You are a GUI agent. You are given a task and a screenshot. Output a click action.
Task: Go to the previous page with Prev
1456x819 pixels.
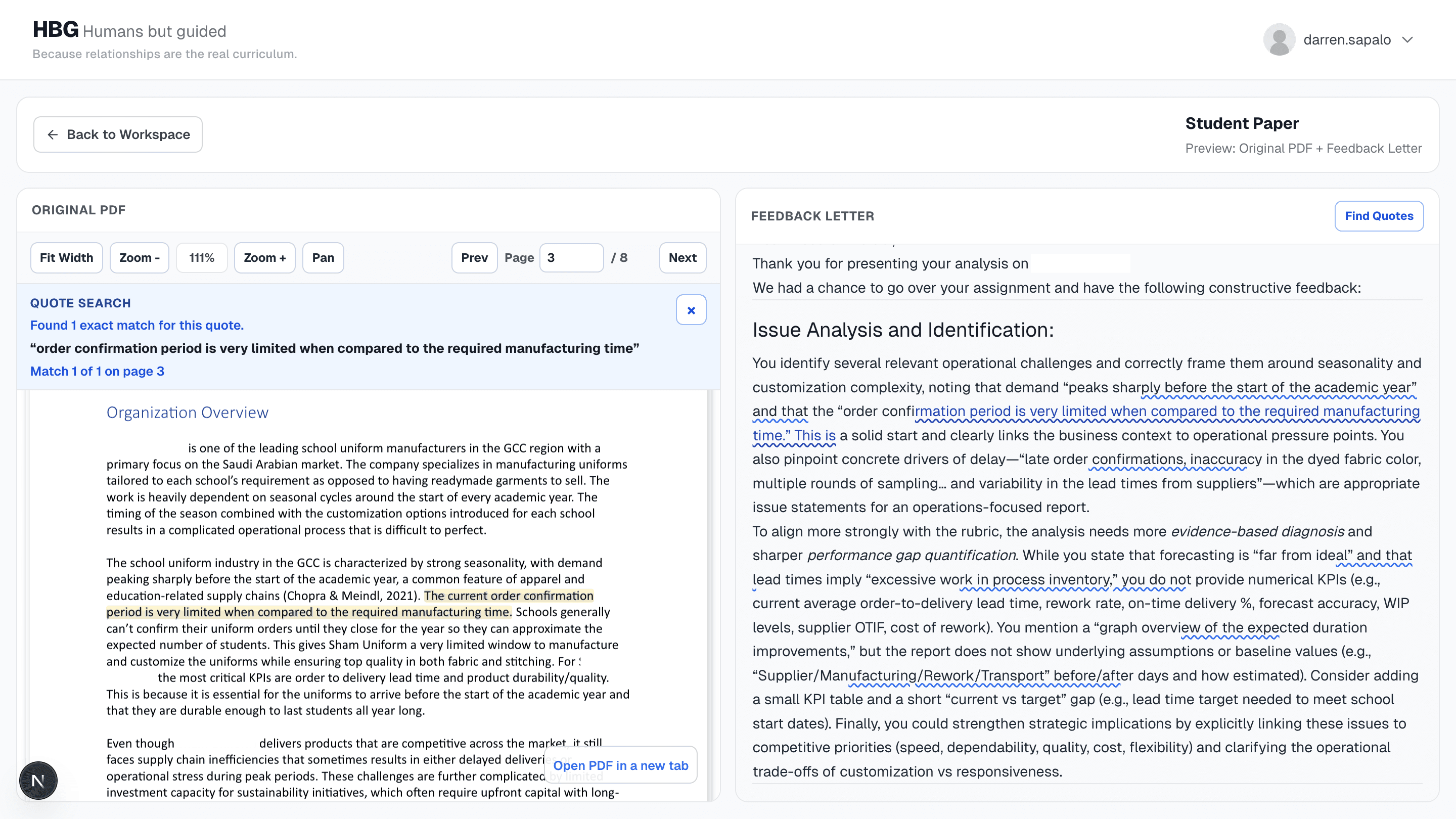coord(474,258)
